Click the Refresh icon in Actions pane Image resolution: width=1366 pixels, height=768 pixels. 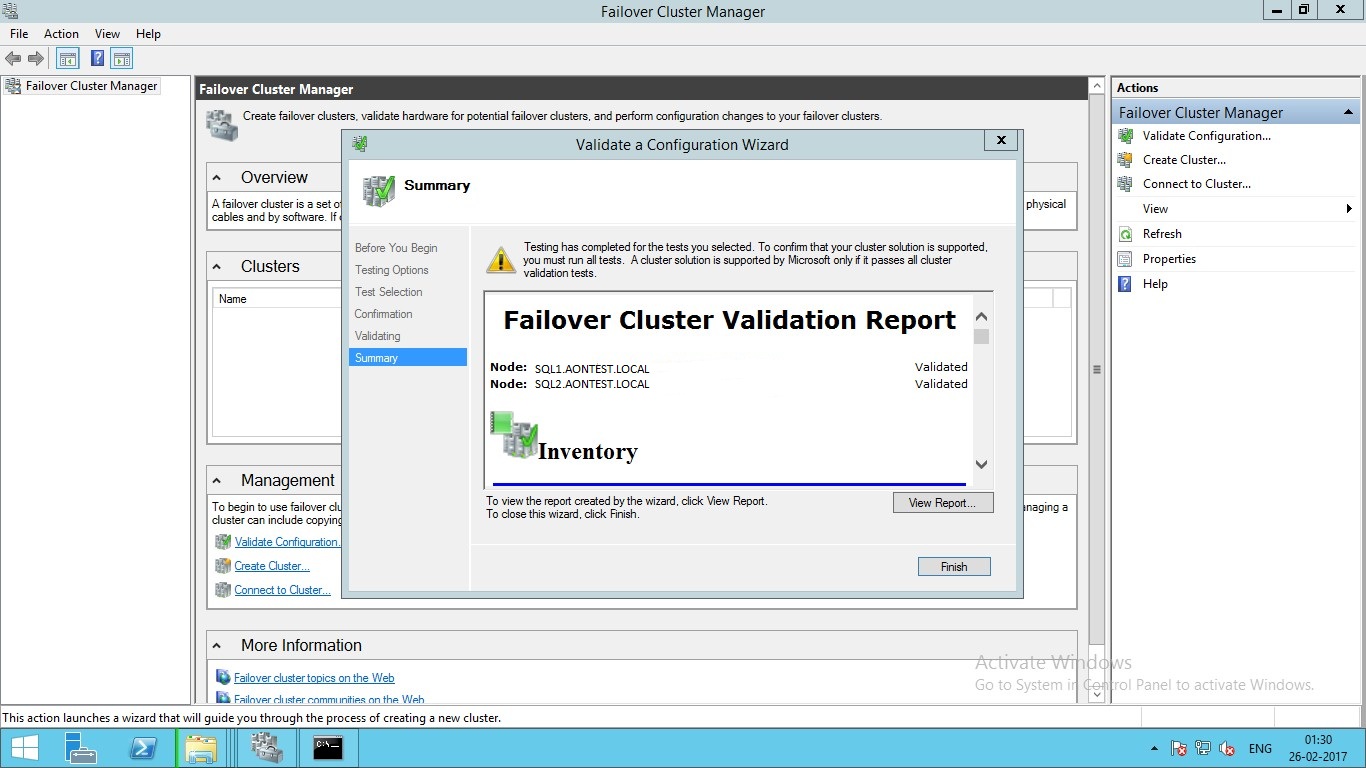(1126, 234)
